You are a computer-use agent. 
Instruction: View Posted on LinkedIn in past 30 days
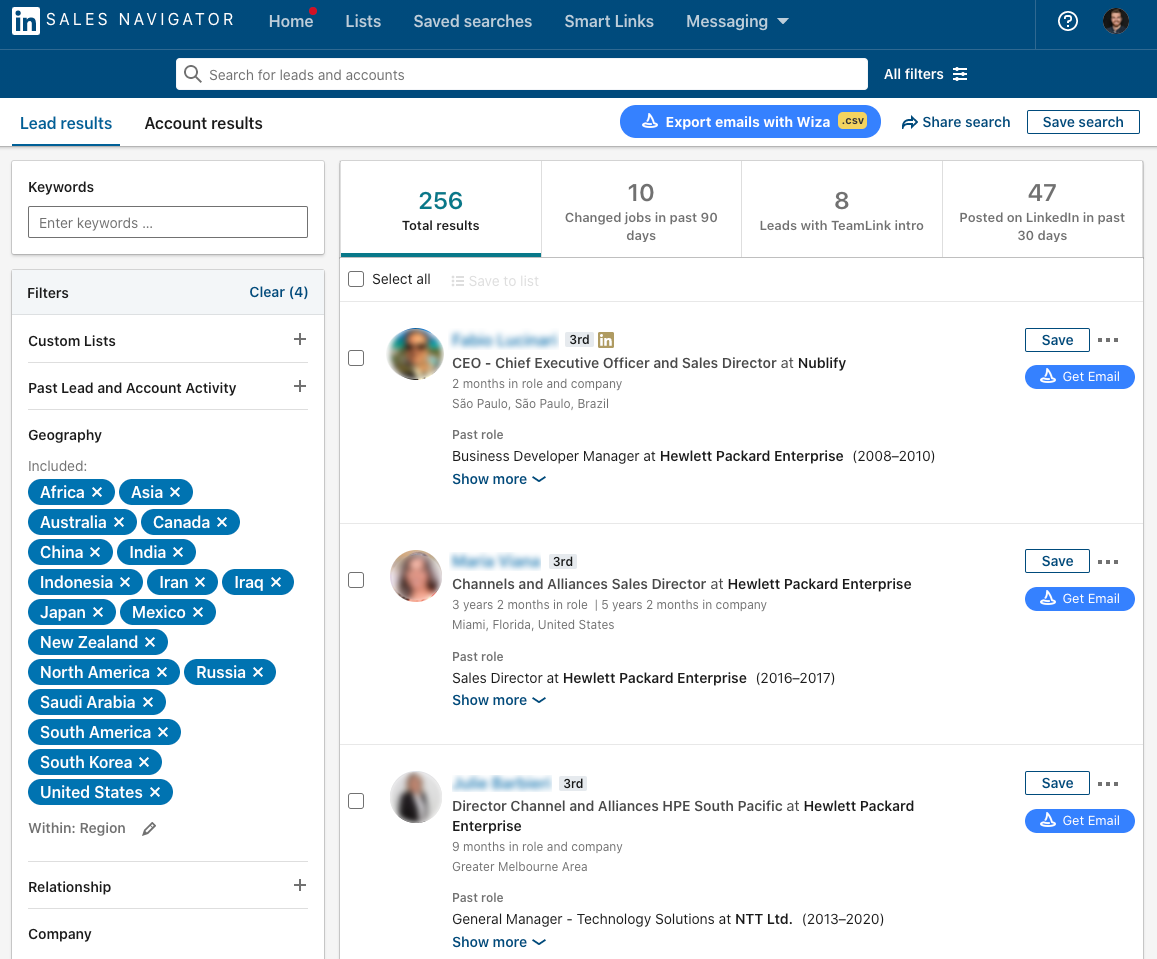[1042, 210]
